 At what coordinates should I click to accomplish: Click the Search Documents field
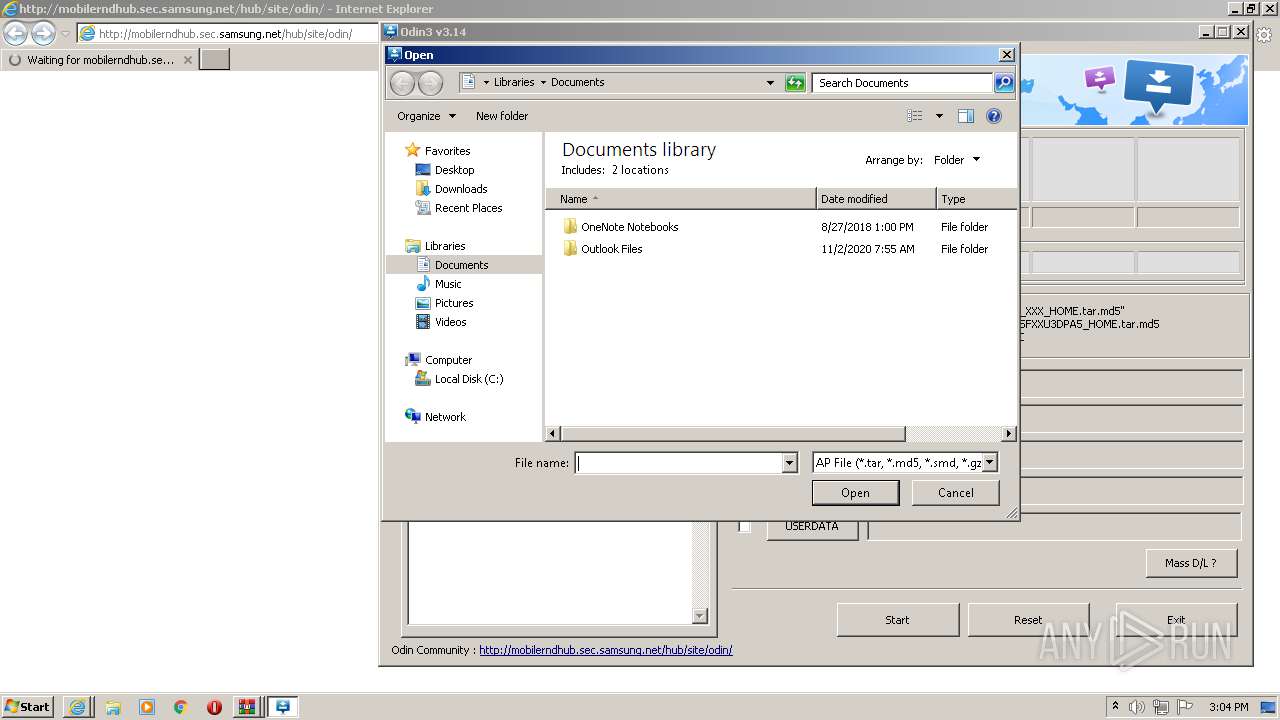(x=903, y=83)
